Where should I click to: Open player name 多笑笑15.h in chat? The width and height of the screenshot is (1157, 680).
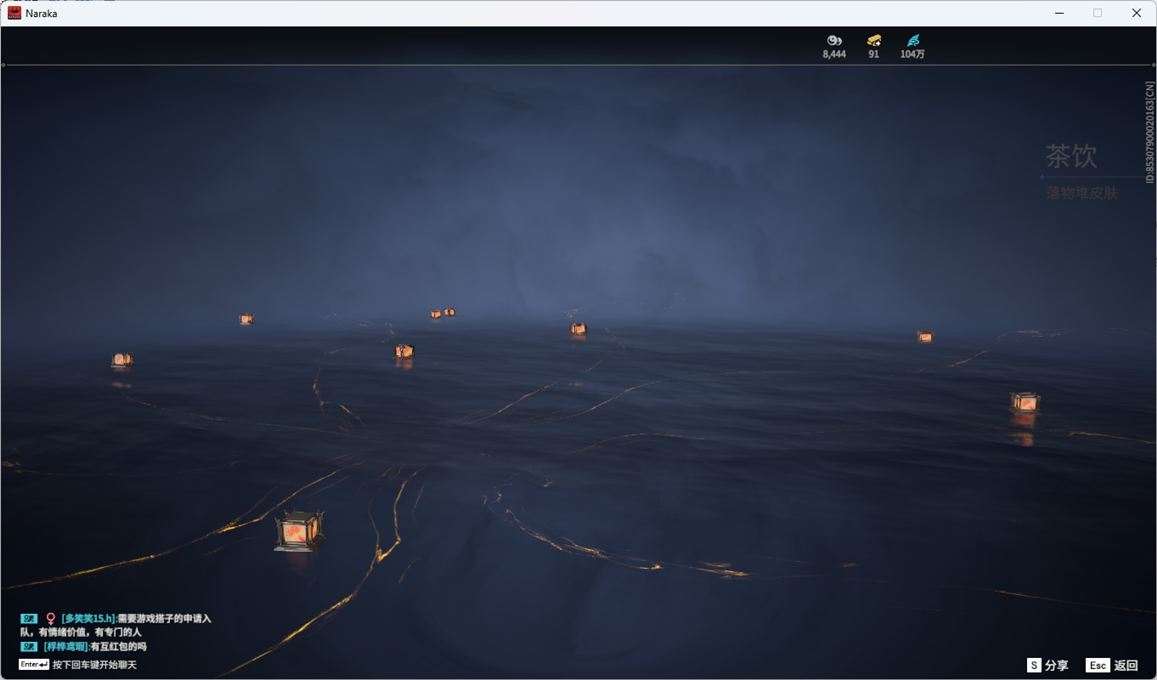point(89,619)
